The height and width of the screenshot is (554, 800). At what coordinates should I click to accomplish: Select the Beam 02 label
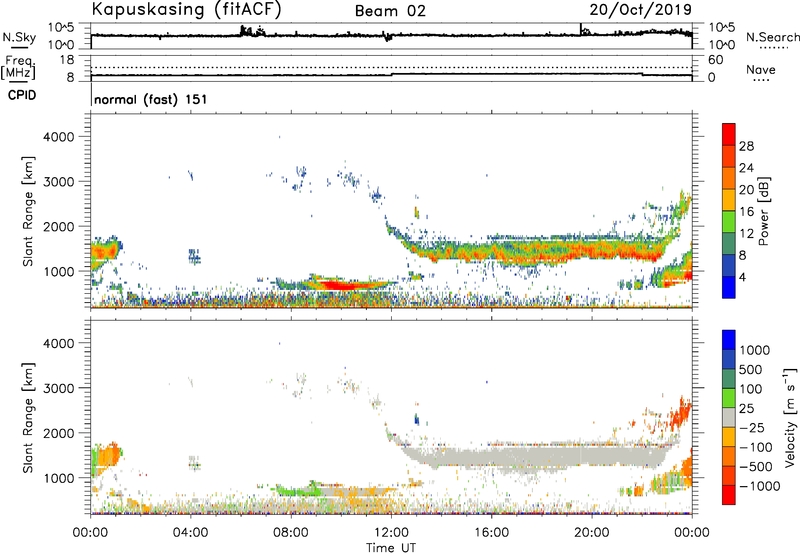tap(390, 11)
